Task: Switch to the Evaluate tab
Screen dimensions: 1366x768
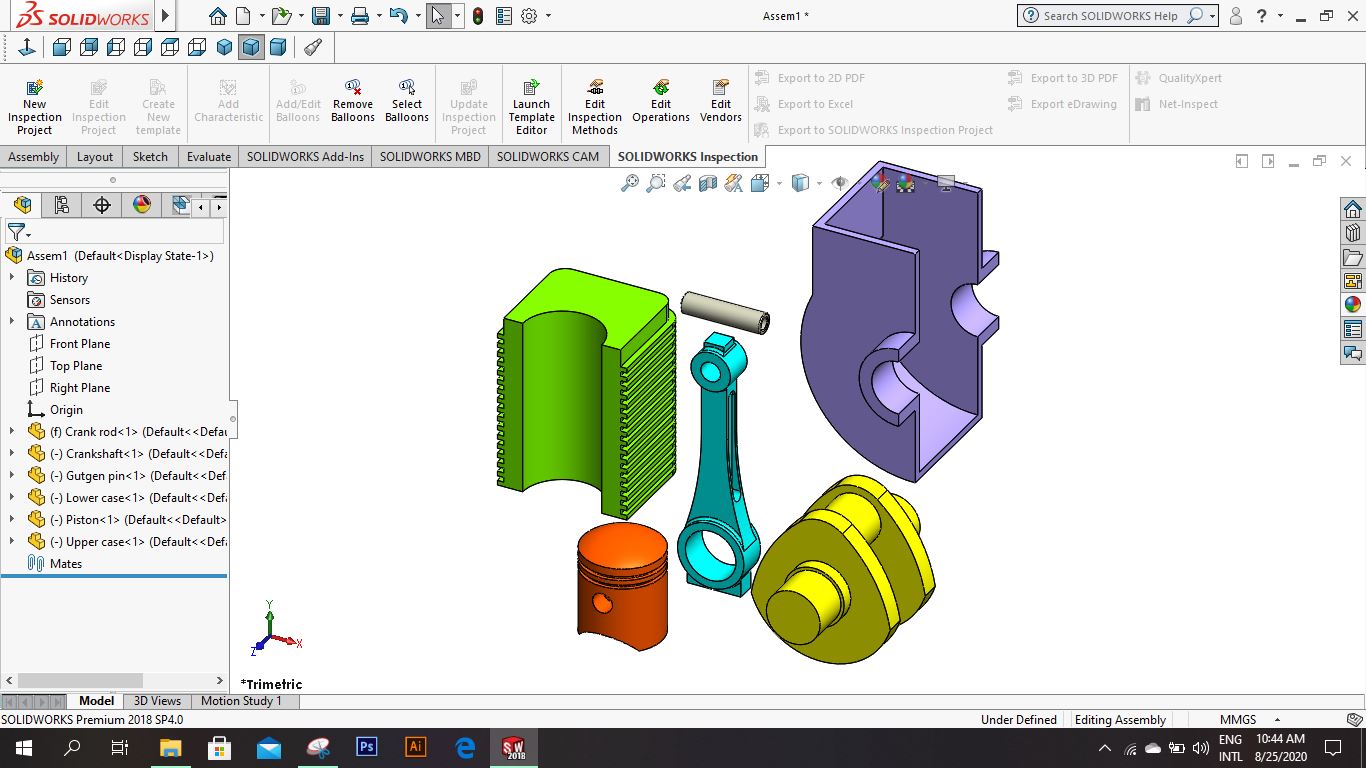Action: [209, 157]
